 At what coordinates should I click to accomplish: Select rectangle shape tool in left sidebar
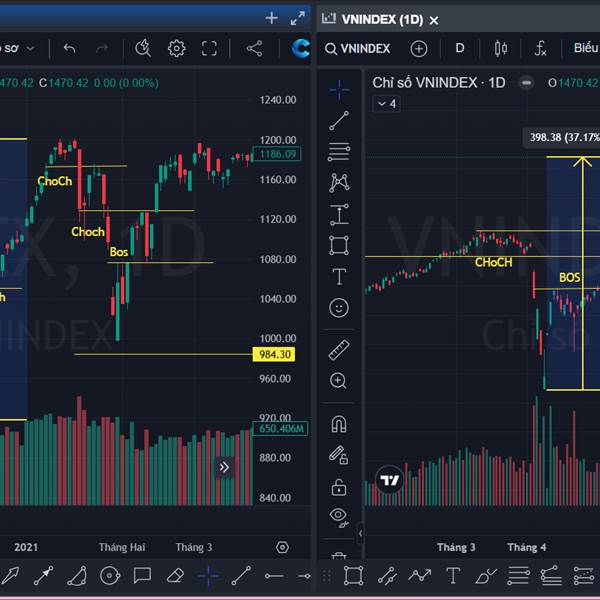(339, 245)
